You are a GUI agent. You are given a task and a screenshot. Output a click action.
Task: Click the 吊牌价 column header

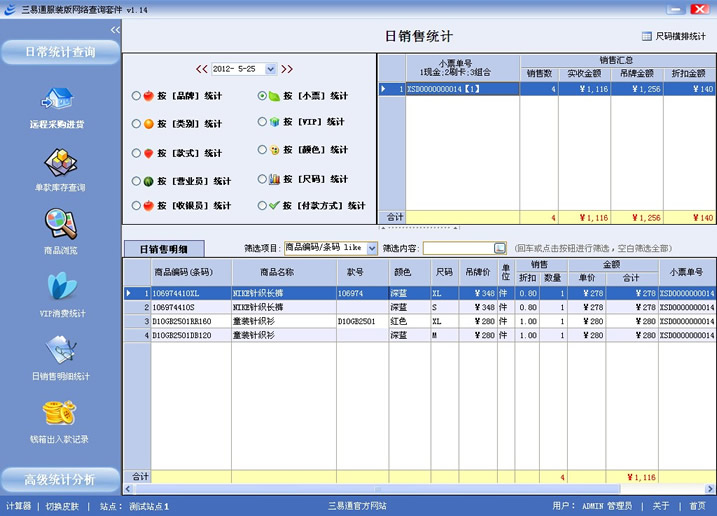(478, 272)
